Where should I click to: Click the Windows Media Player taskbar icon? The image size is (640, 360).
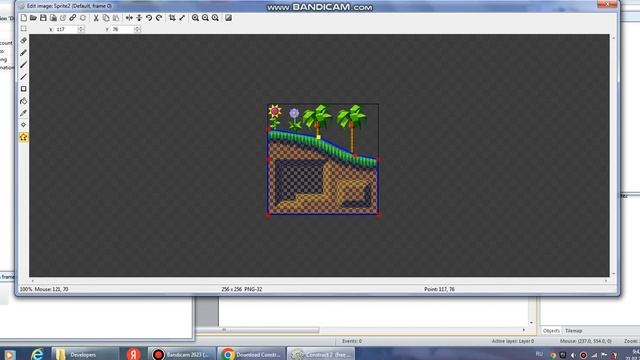click(x=10, y=355)
